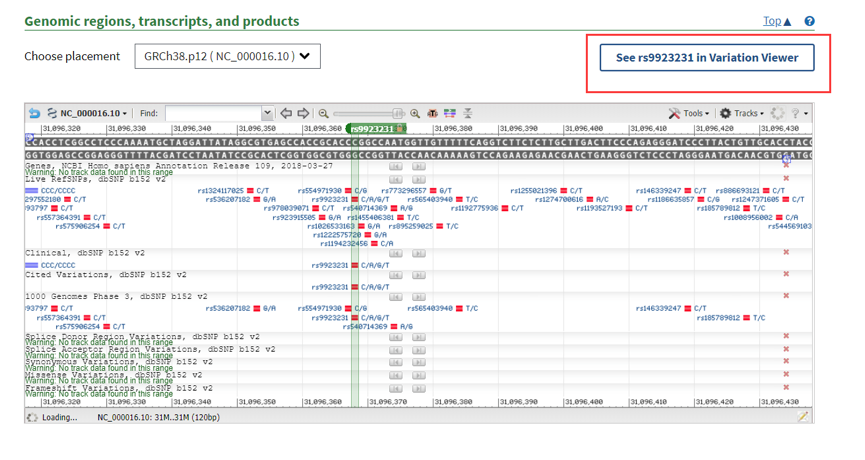Select rs886693121 C/T variant
Viewport: 865px width, 460px height.
pyautogui.click(x=750, y=191)
